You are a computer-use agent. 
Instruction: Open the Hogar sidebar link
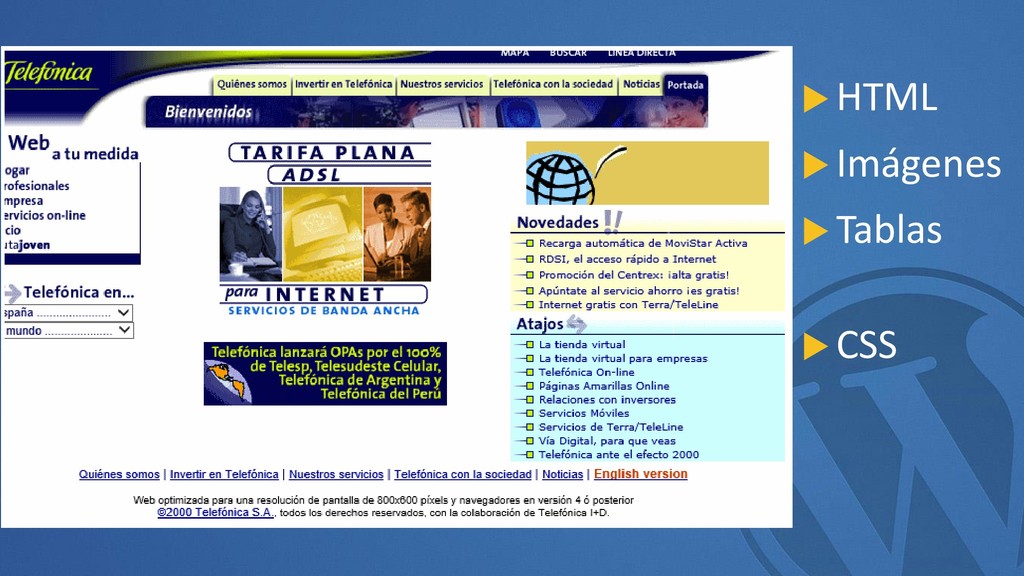pos(17,170)
